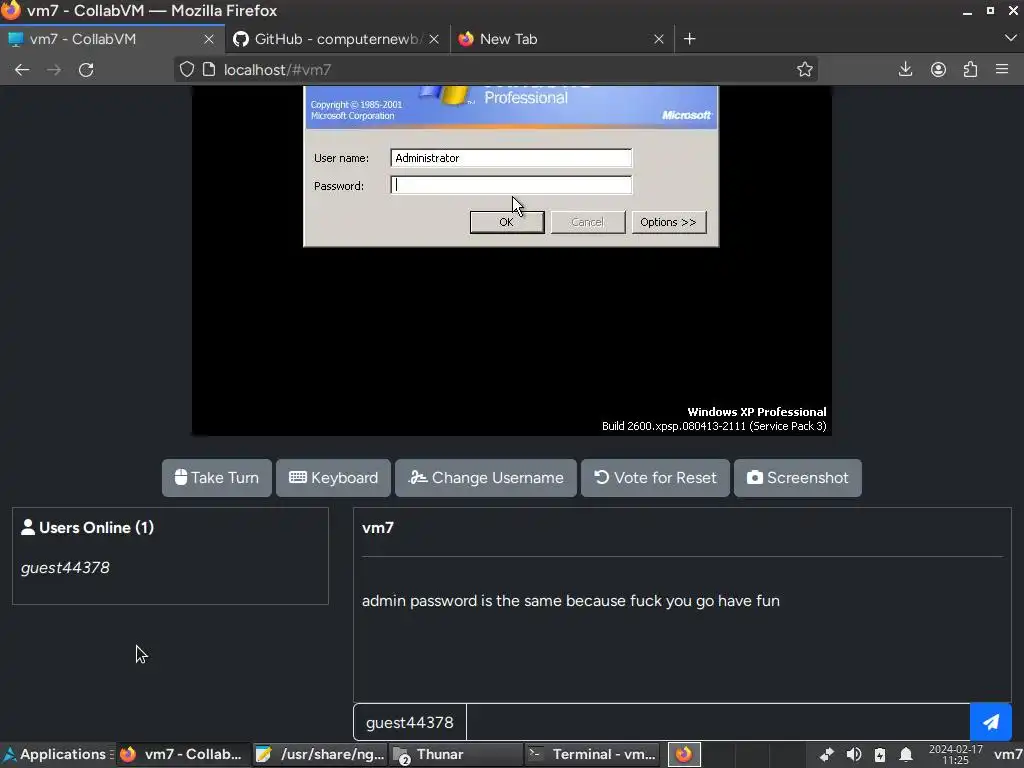1024x768 pixels.
Task: Close the vm7 - CollabVM tab
Action: [x=209, y=39]
